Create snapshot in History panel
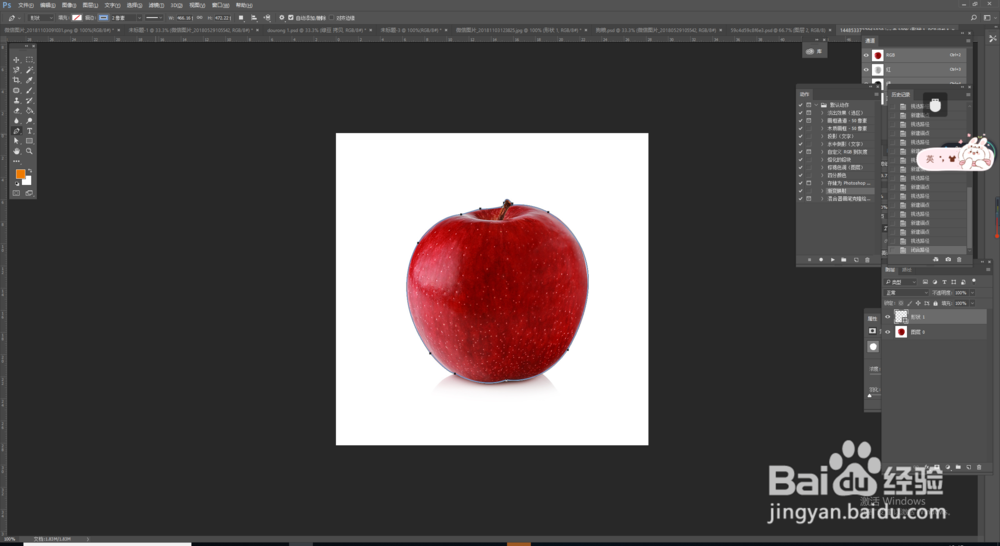Viewport: 1000px width, 546px height. pos(948,260)
